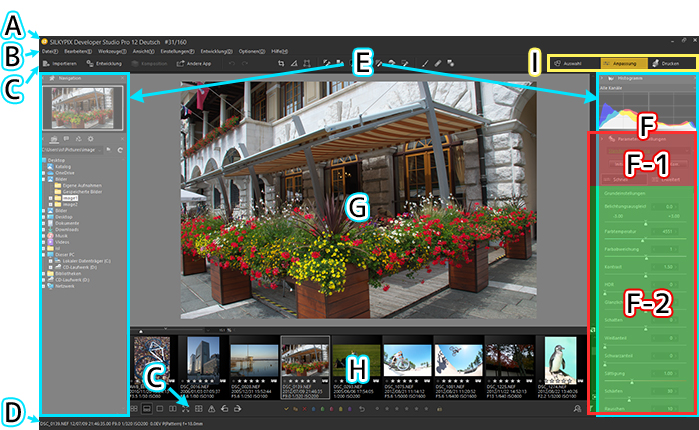
Task: Click the refresh icon beside the folder path
Action: coord(122,150)
